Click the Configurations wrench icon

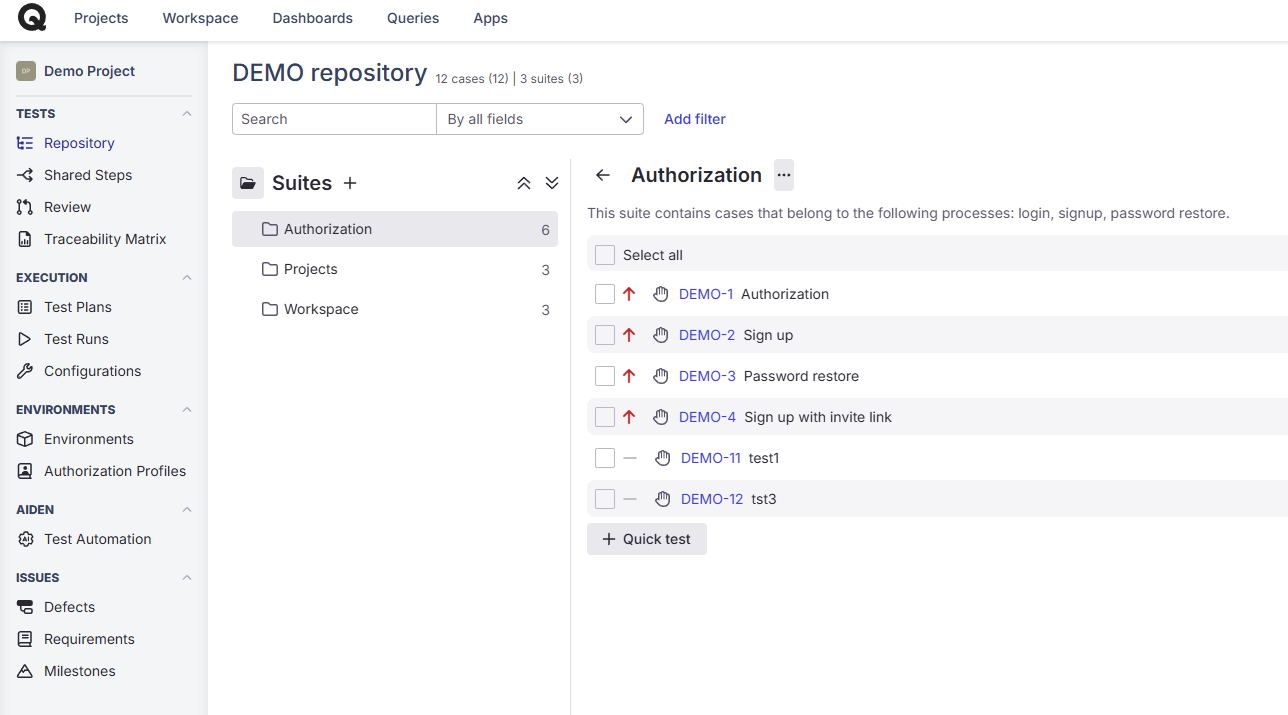coord(25,371)
